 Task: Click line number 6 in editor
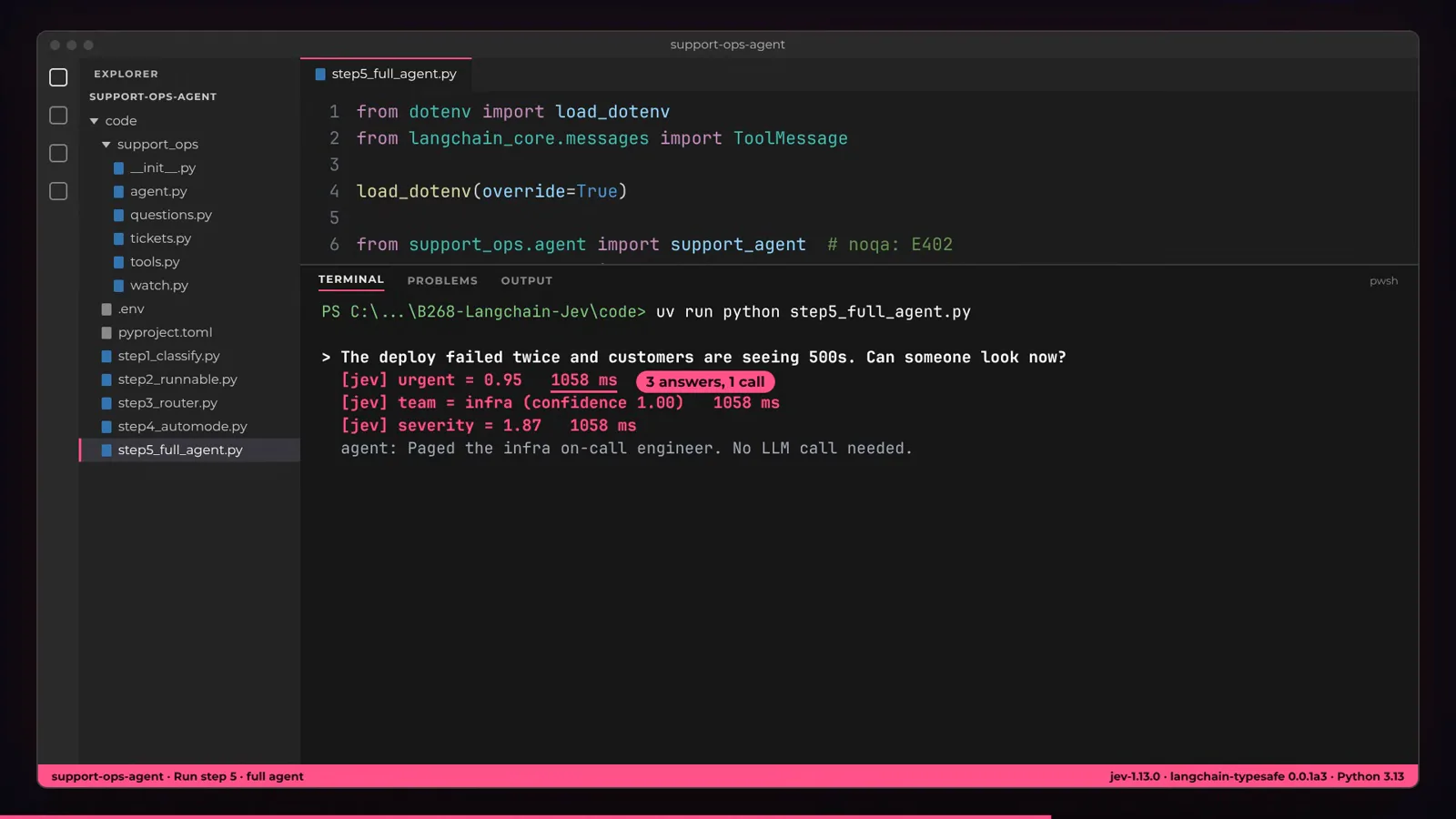334,245
